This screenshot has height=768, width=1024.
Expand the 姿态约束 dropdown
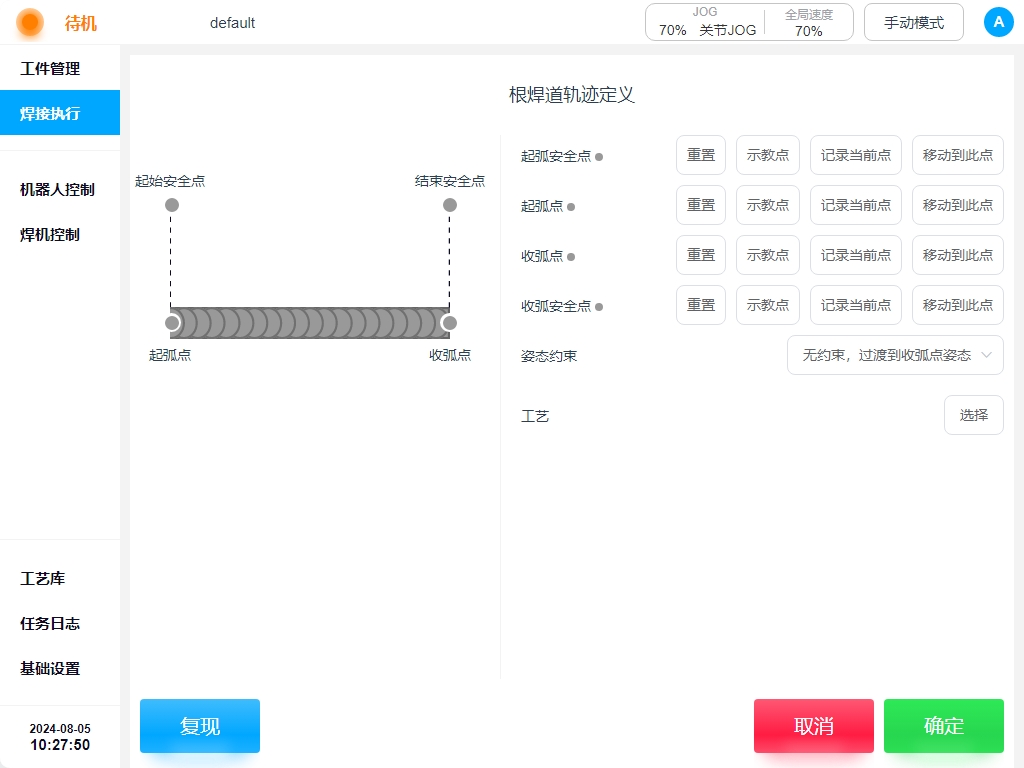(x=895, y=355)
